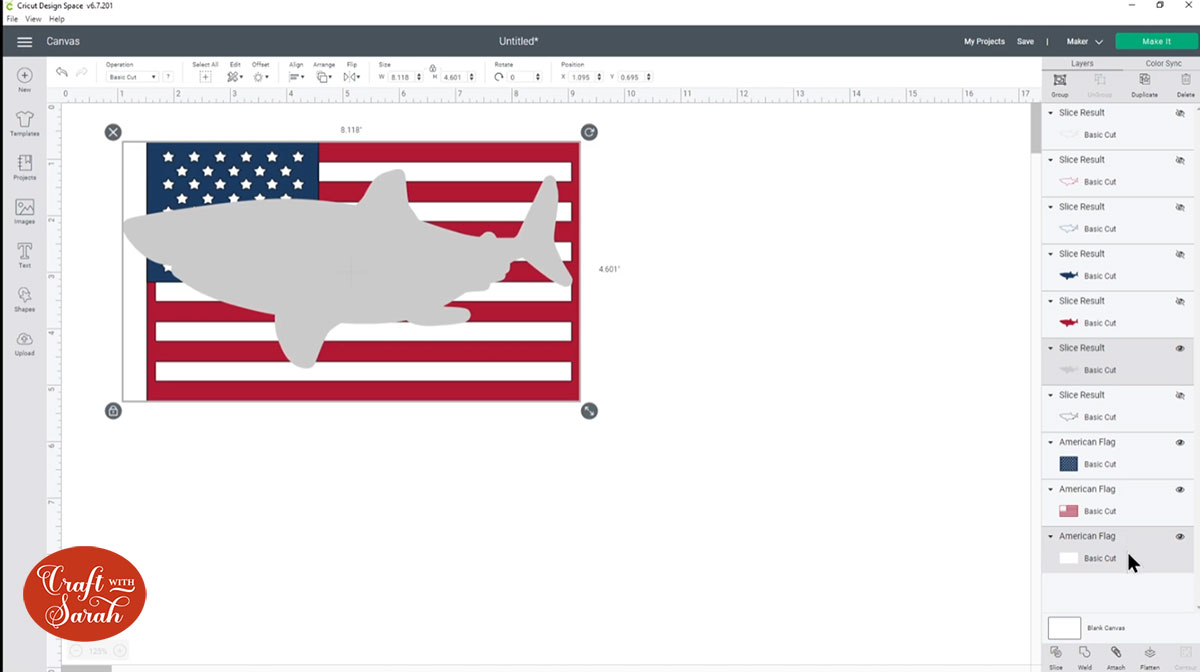Open the Flip dropdown
The width and height of the screenshot is (1200, 672).
tap(352, 77)
